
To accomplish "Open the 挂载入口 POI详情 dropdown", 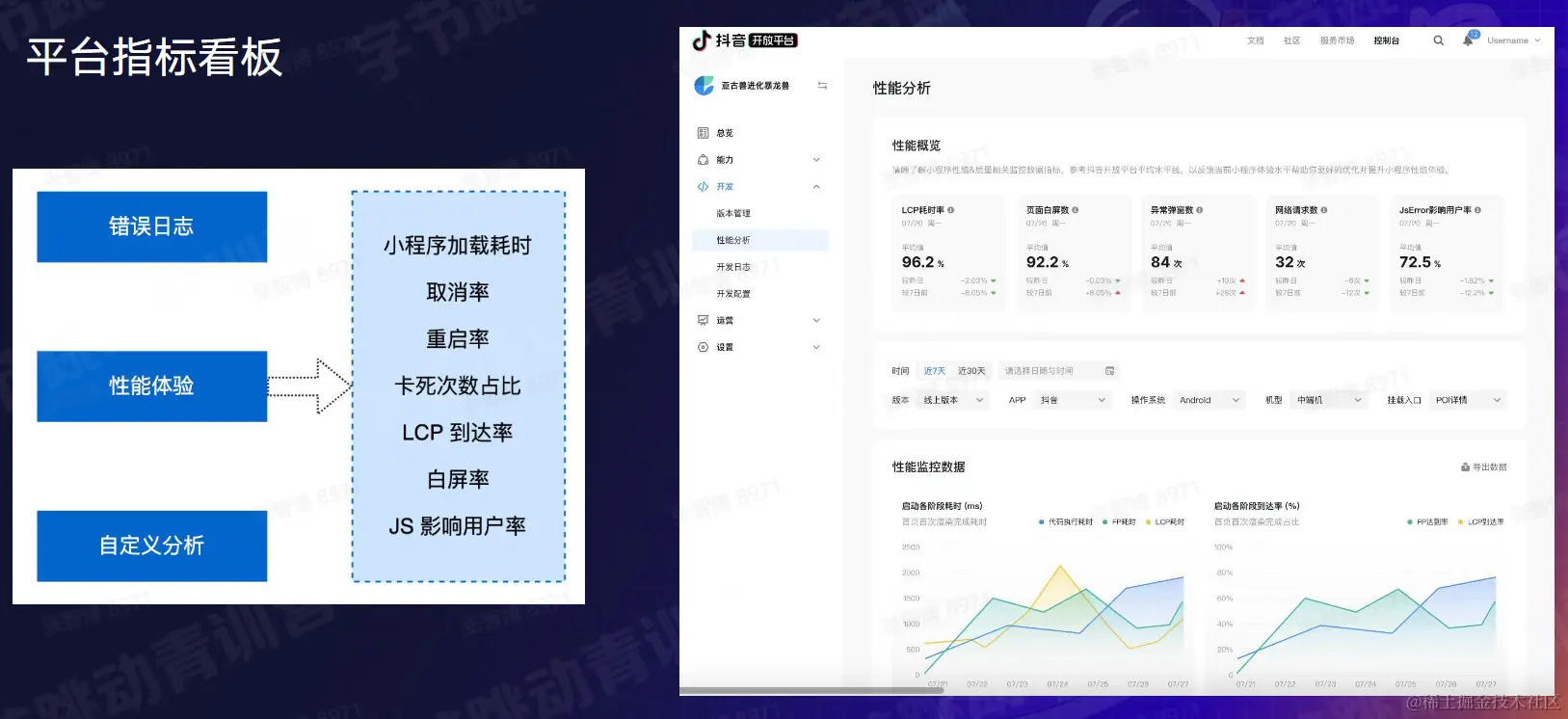I will pyautogui.click(x=1468, y=400).
